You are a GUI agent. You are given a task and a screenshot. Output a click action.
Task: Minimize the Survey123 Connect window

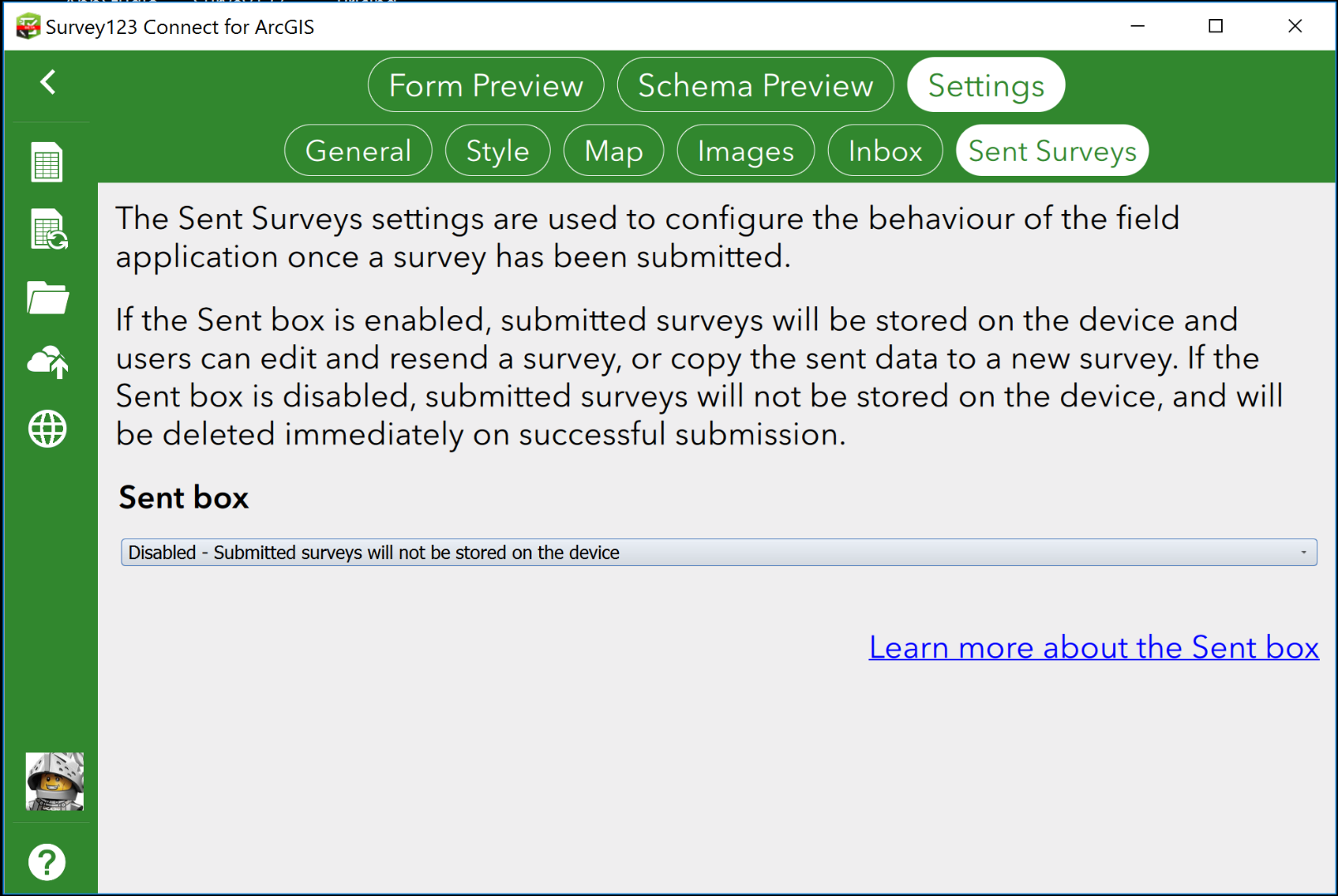(1138, 27)
